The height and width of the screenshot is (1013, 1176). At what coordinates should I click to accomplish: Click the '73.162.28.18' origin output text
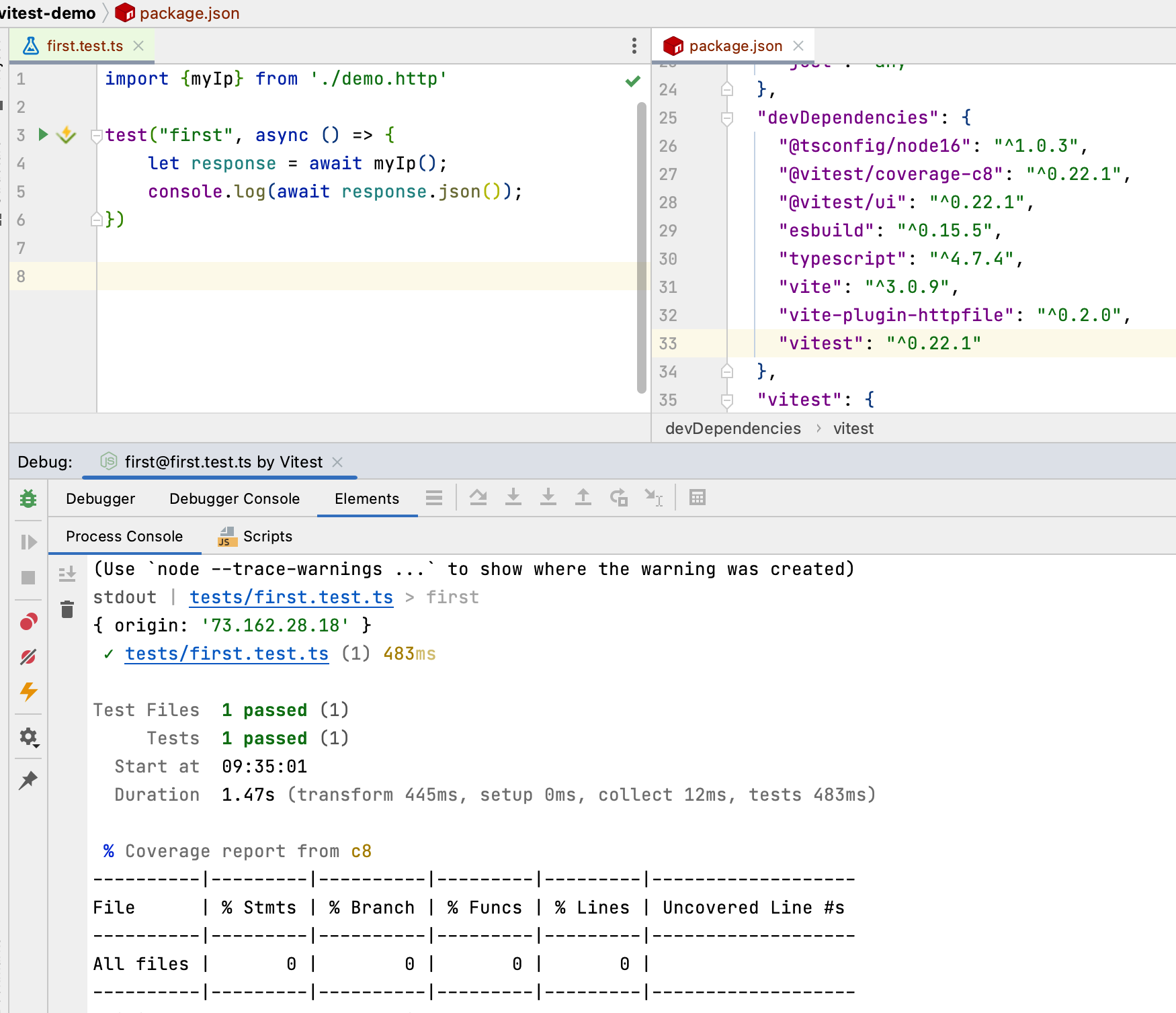coord(275,625)
